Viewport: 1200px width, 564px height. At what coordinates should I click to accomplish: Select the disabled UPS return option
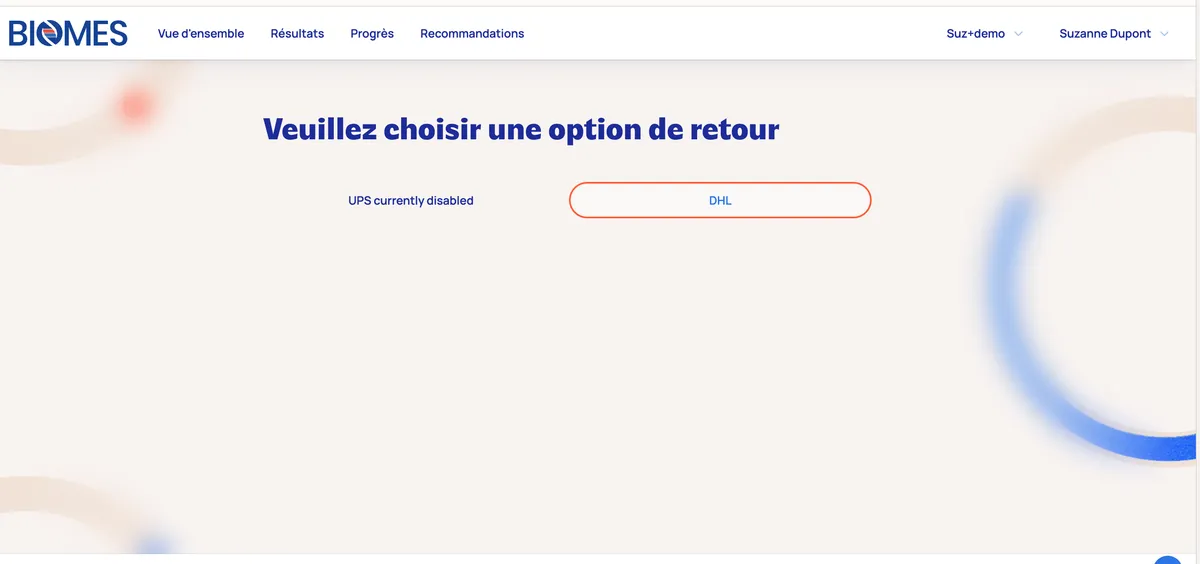(x=411, y=201)
